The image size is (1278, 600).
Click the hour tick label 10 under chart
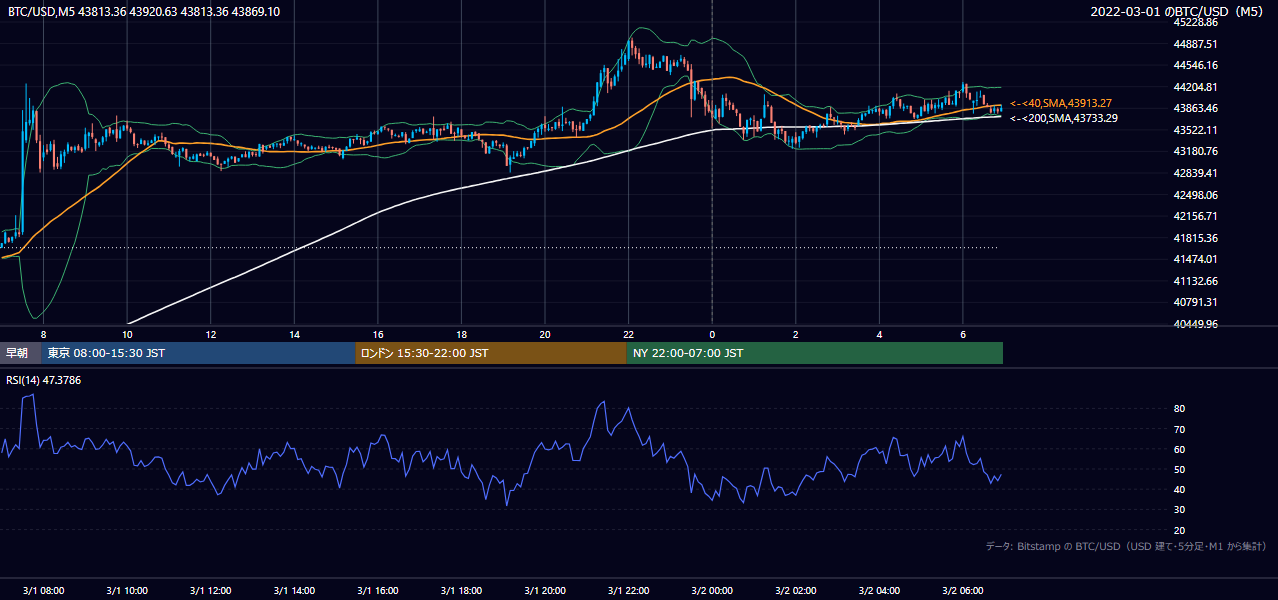coord(127,334)
